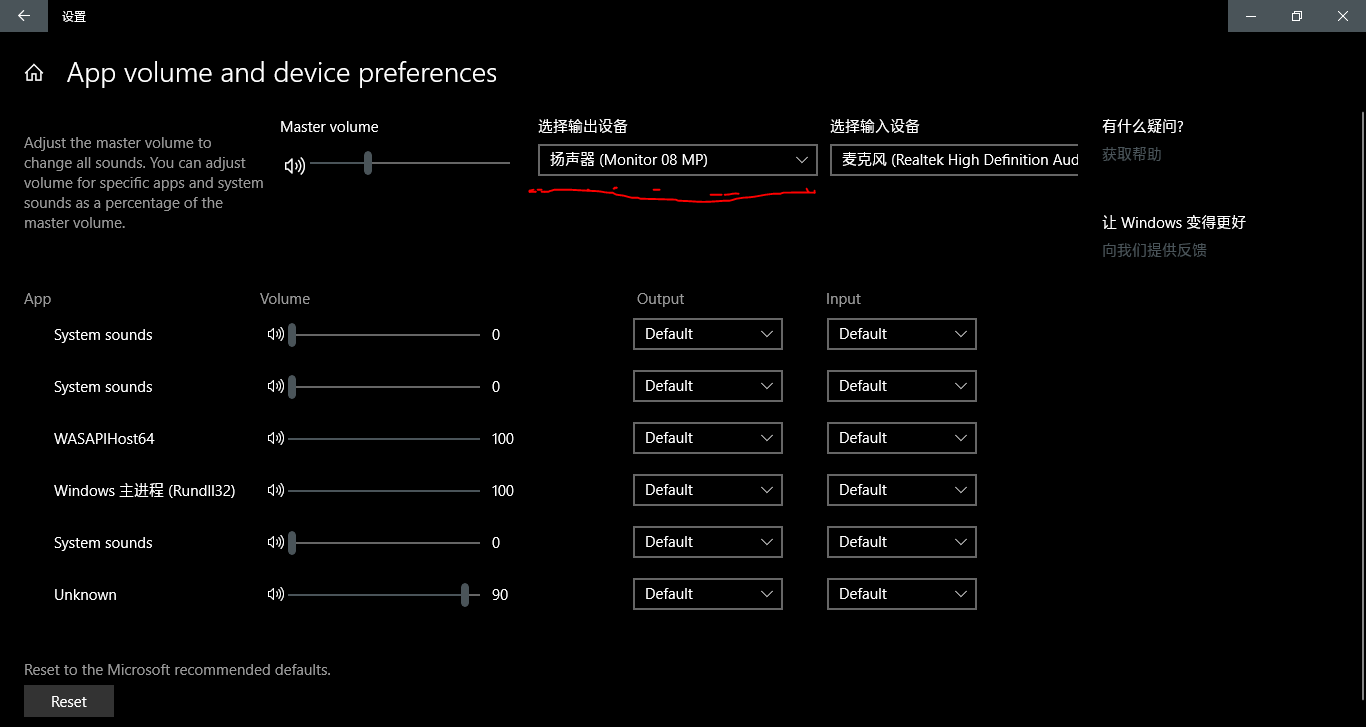The image size is (1366, 727).
Task: Click the WASAPIHost64 volume slider track
Action: pyautogui.click(x=384, y=438)
